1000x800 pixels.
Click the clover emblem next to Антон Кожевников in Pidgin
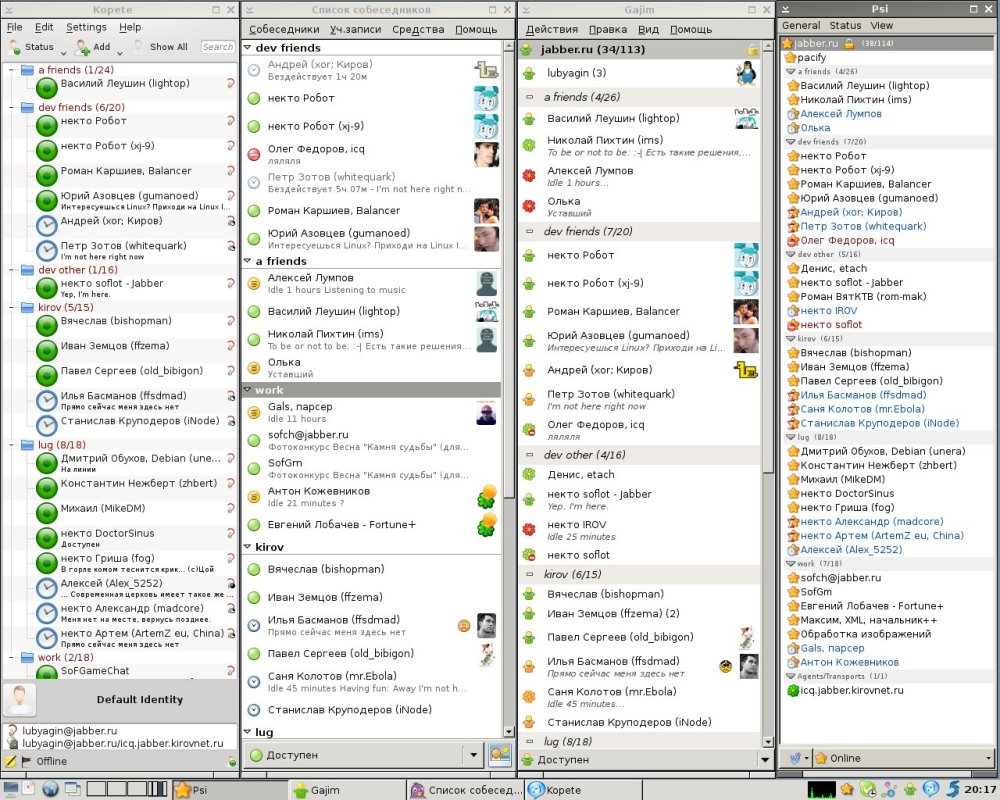[x=487, y=497]
